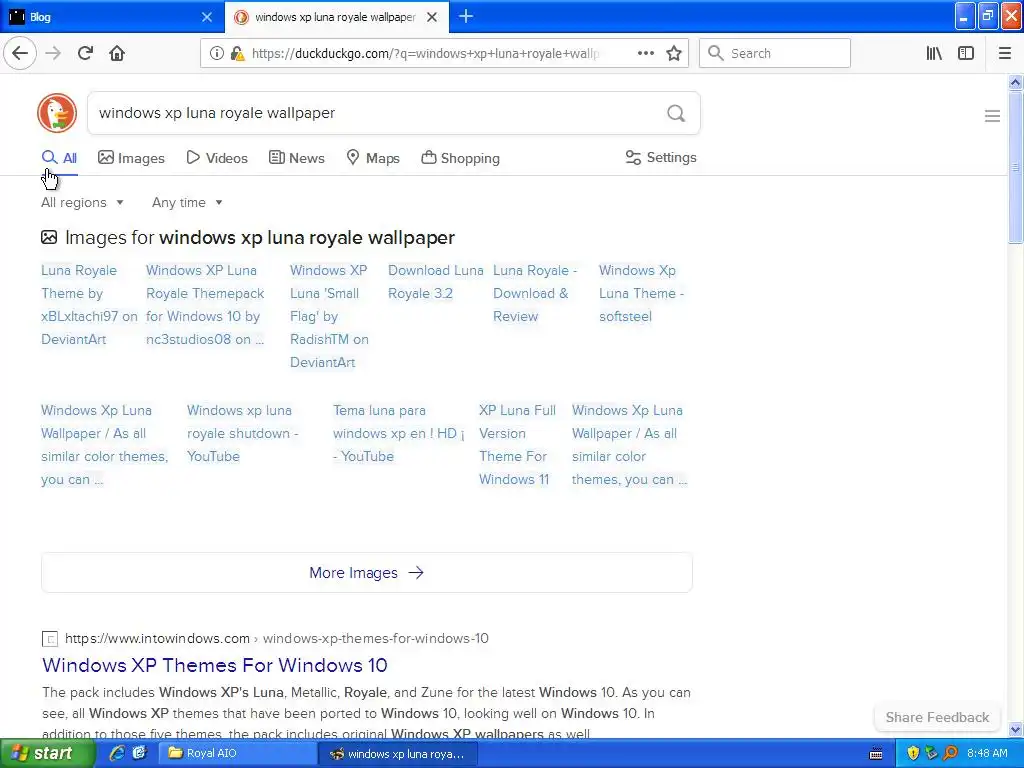Launch Internet Explorer from quick launch

click(x=117, y=753)
